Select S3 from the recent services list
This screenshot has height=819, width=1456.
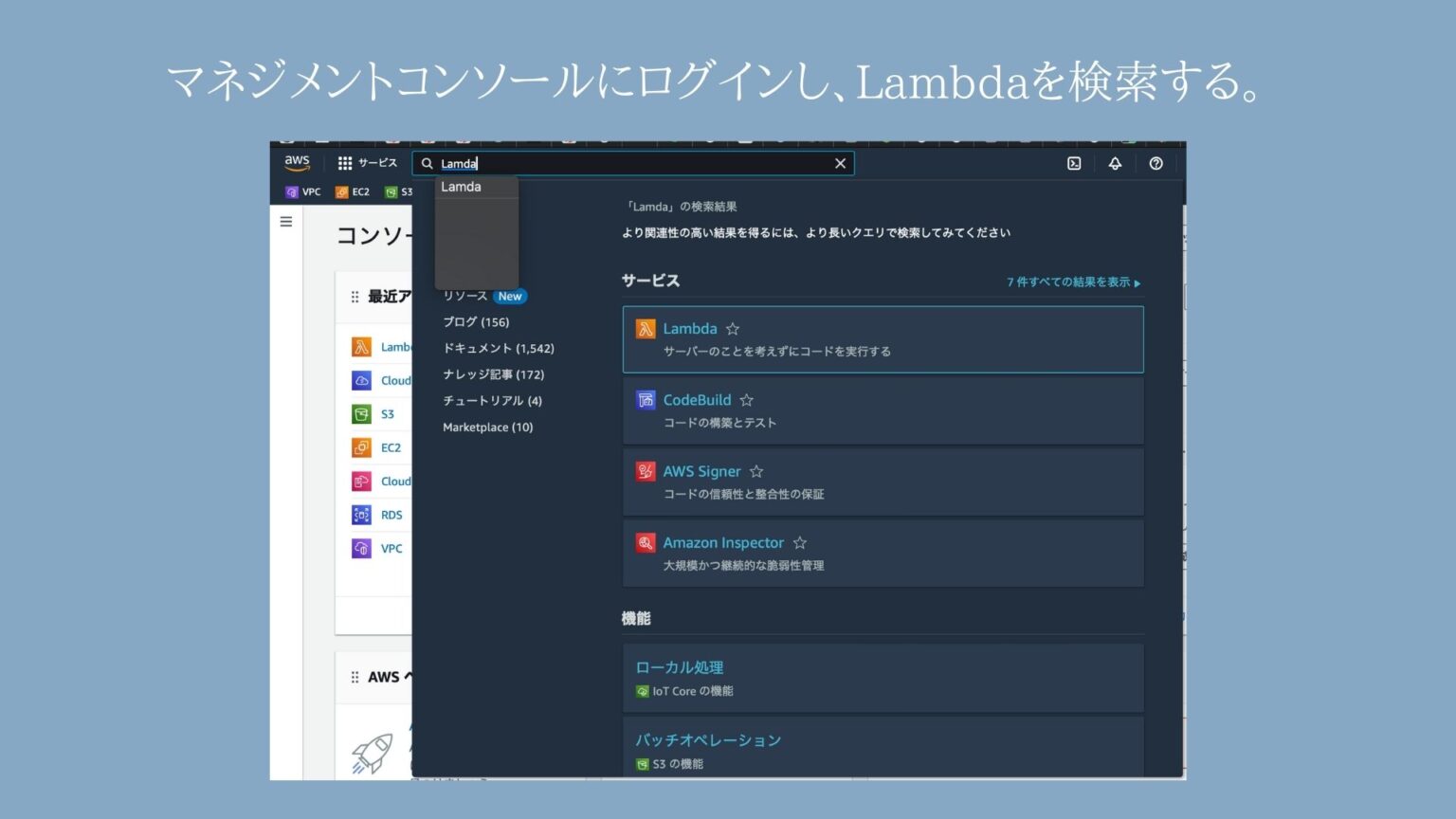(387, 413)
